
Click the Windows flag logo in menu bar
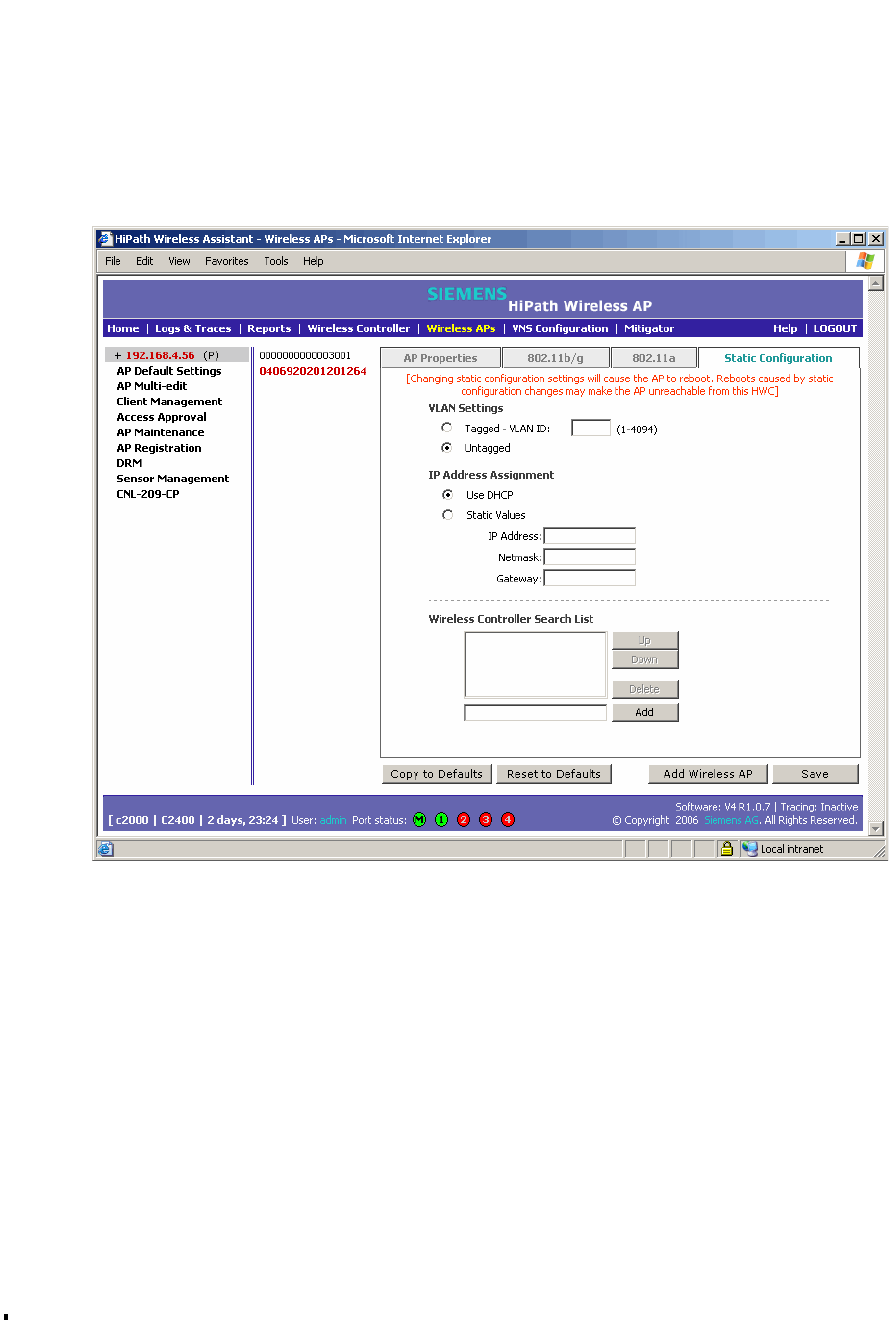point(865,260)
